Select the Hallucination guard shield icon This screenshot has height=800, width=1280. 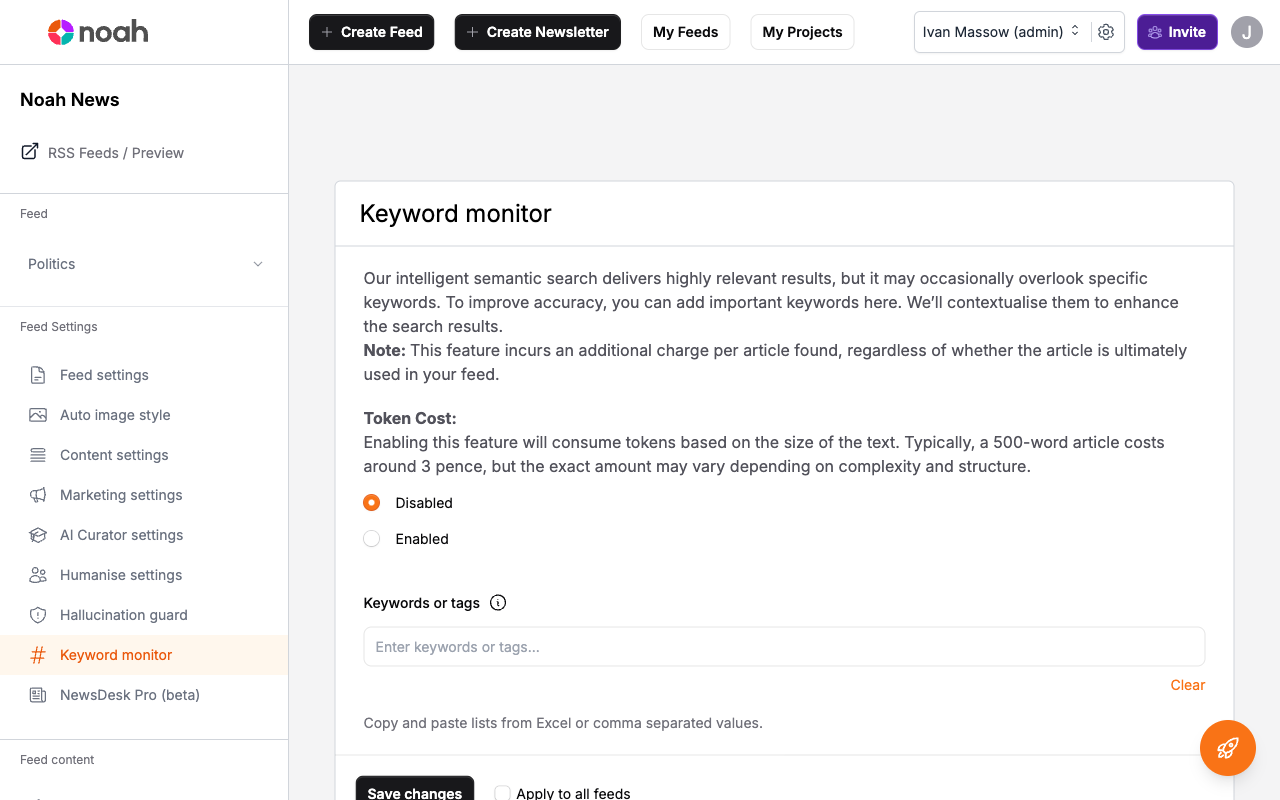(x=37, y=615)
